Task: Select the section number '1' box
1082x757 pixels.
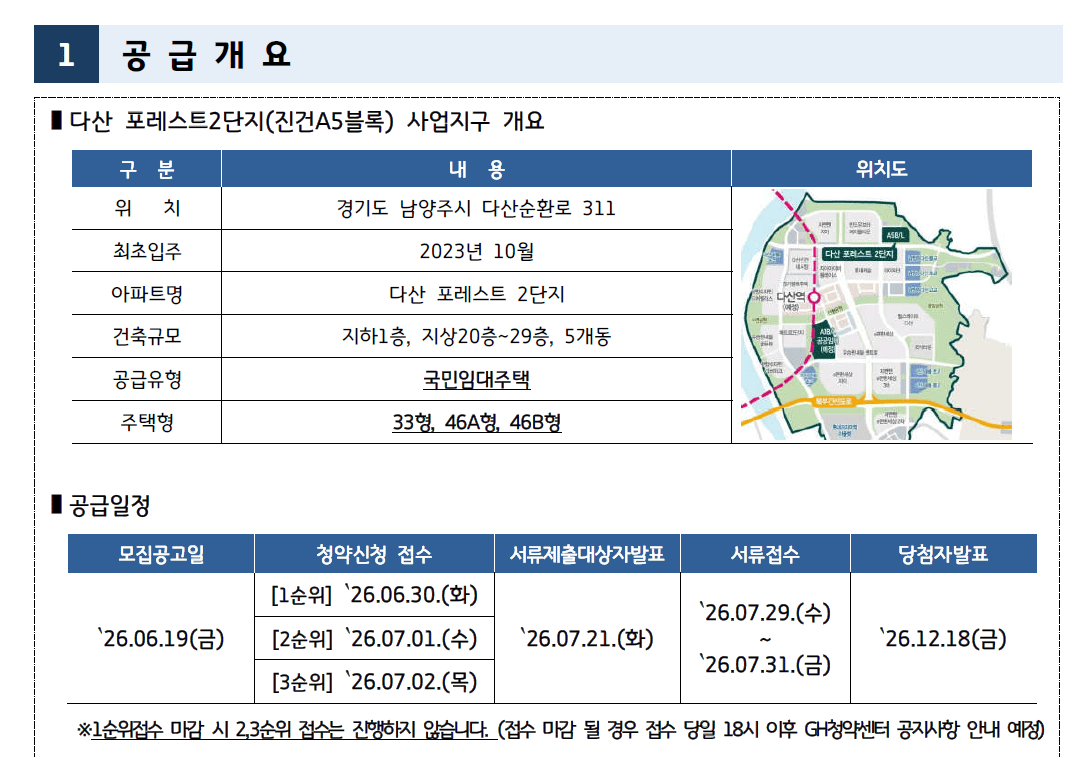Action: pos(66,54)
